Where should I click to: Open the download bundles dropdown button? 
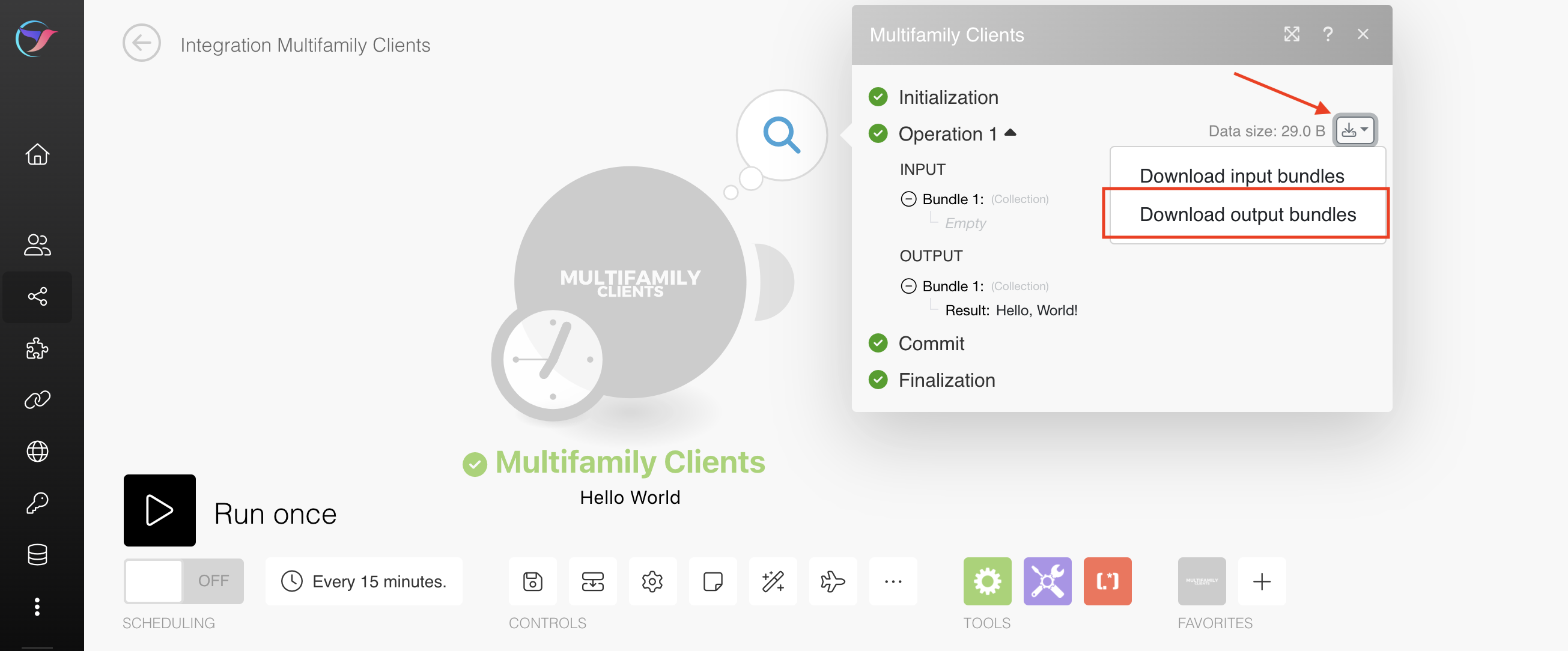[1354, 130]
